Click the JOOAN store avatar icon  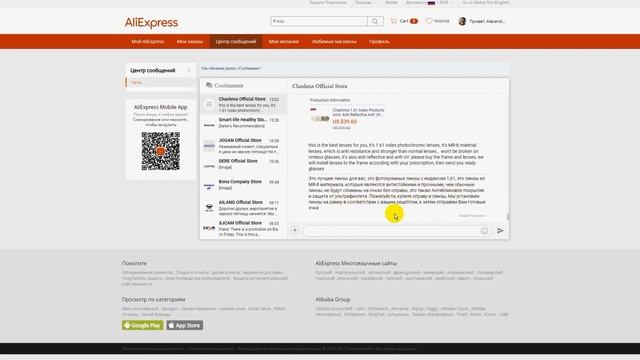tap(209, 146)
